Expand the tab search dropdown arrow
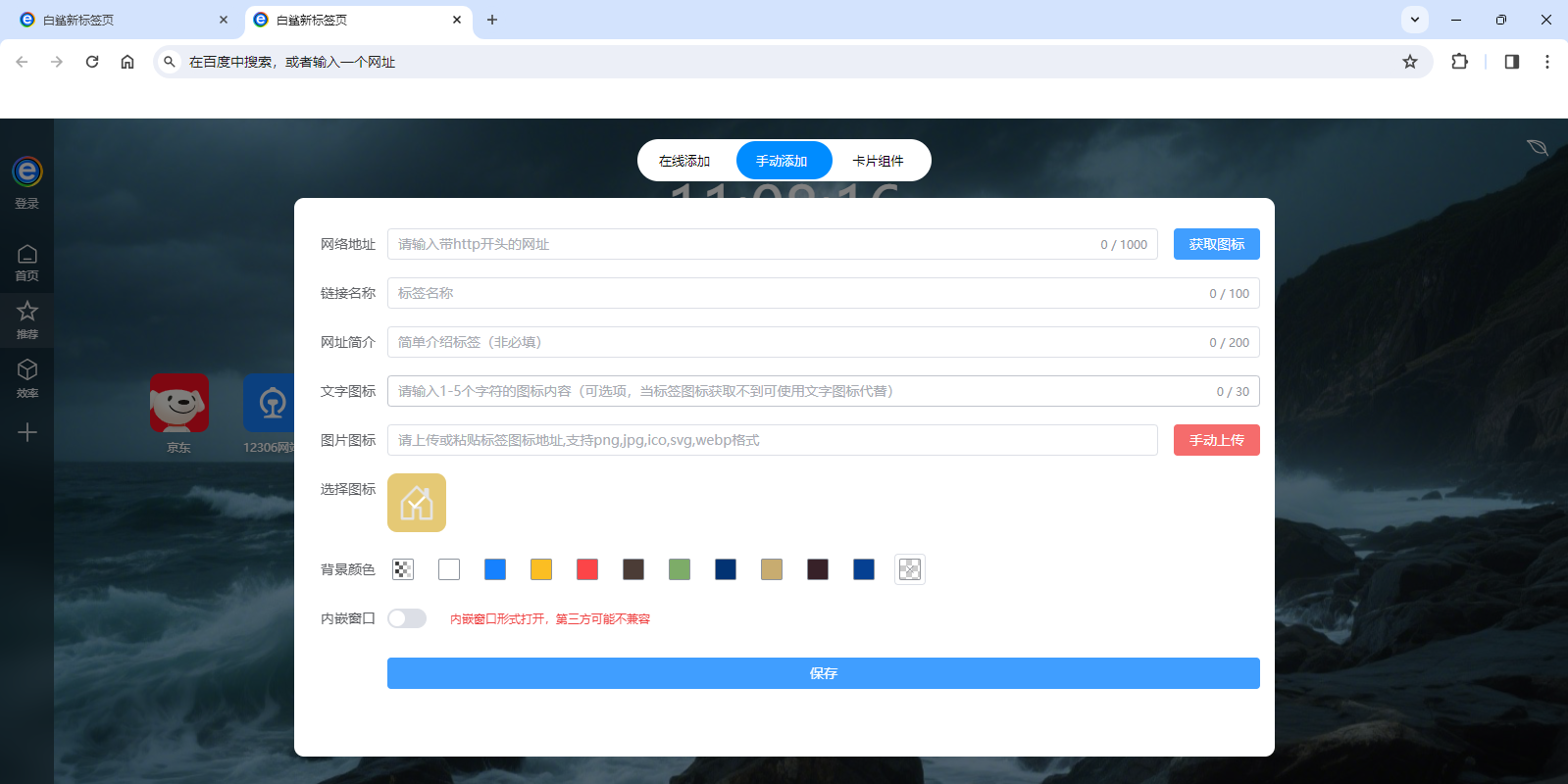The width and height of the screenshot is (1568, 784). coord(1414,20)
